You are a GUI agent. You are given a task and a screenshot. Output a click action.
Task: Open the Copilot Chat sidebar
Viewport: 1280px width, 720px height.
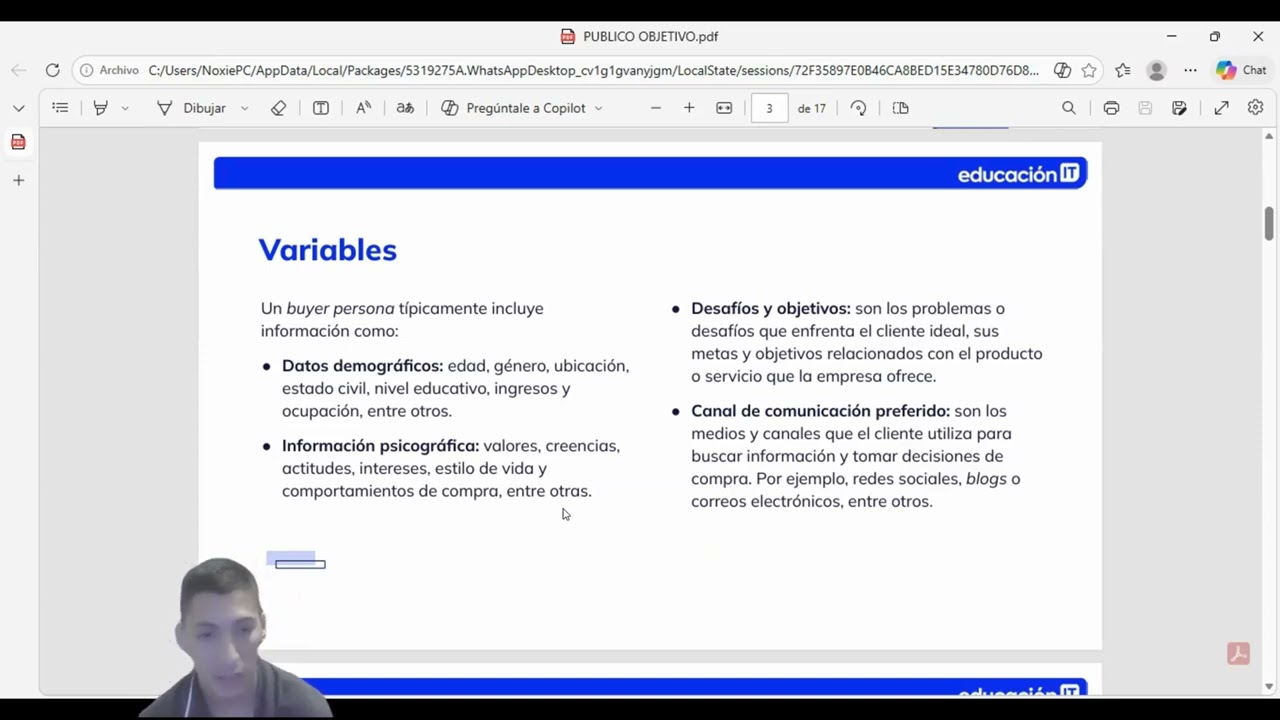[1241, 70]
